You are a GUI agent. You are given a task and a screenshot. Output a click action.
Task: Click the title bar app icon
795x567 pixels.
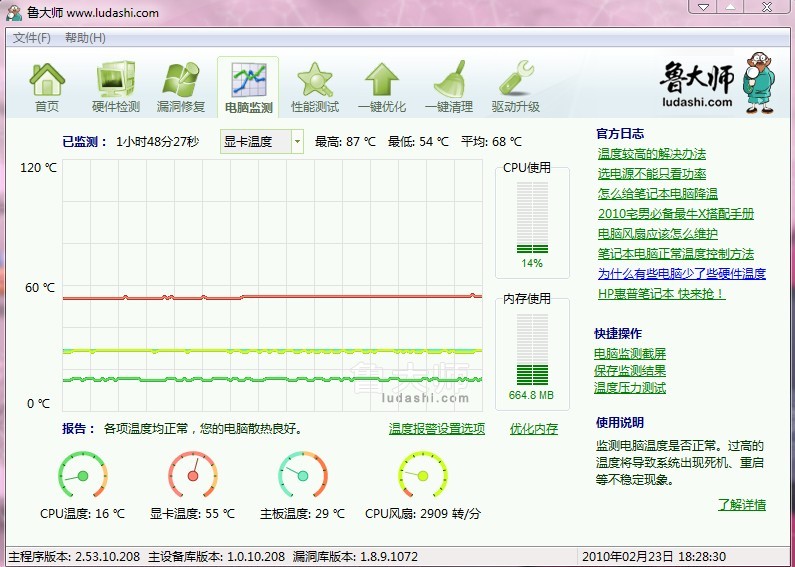pyautogui.click(x=14, y=13)
